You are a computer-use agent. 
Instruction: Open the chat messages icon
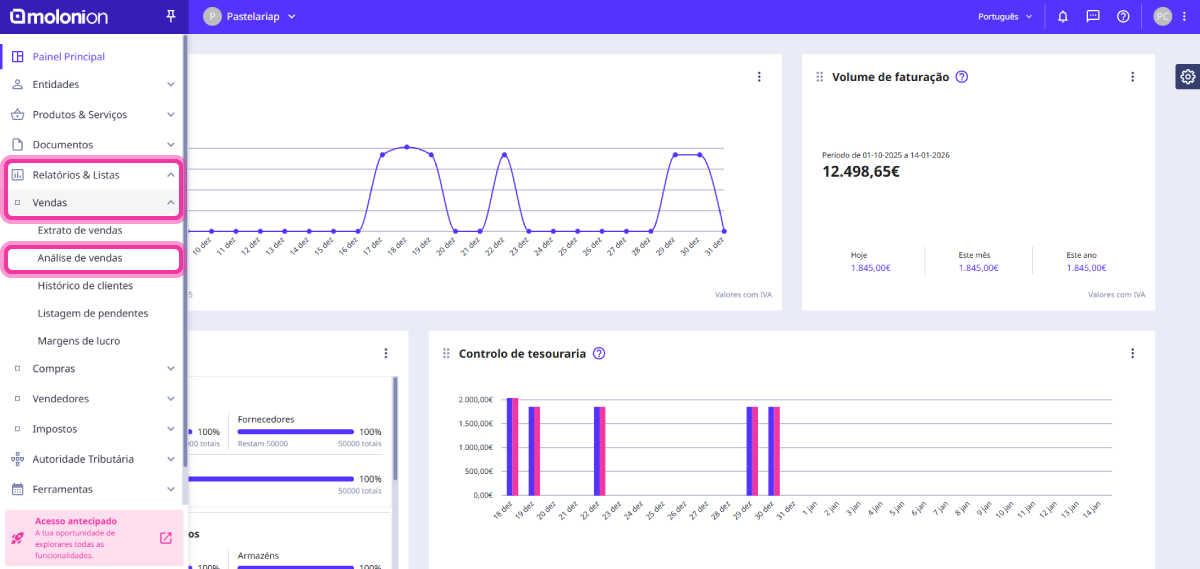(1093, 16)
